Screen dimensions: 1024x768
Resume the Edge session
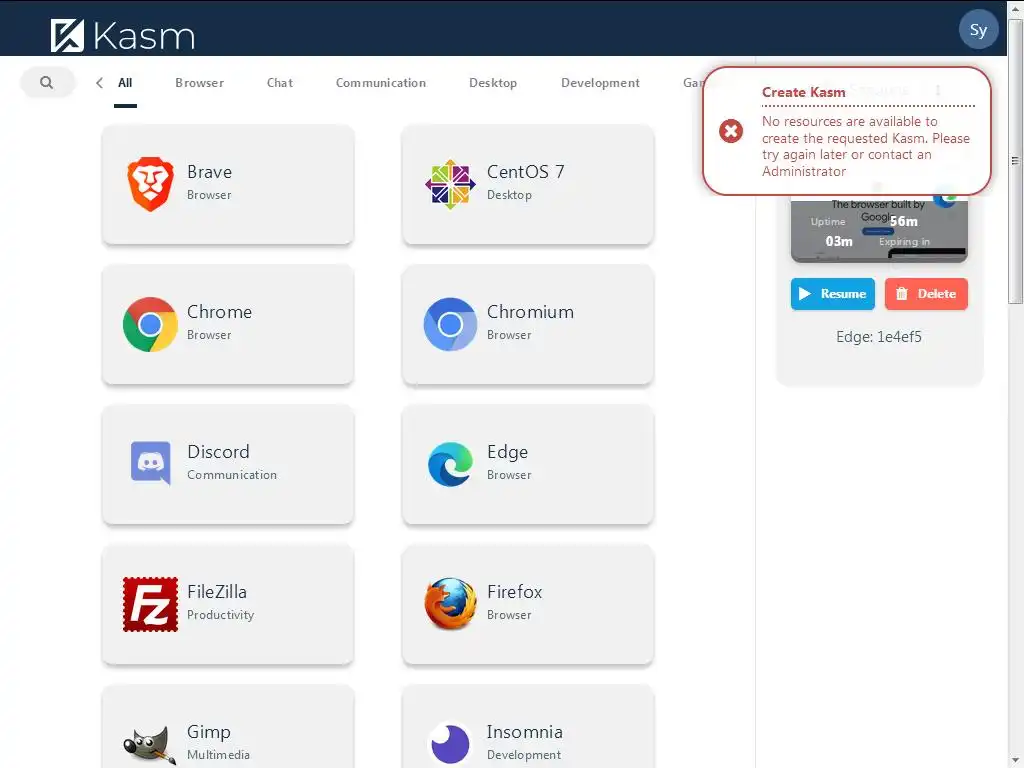click(x=833, y=294)
